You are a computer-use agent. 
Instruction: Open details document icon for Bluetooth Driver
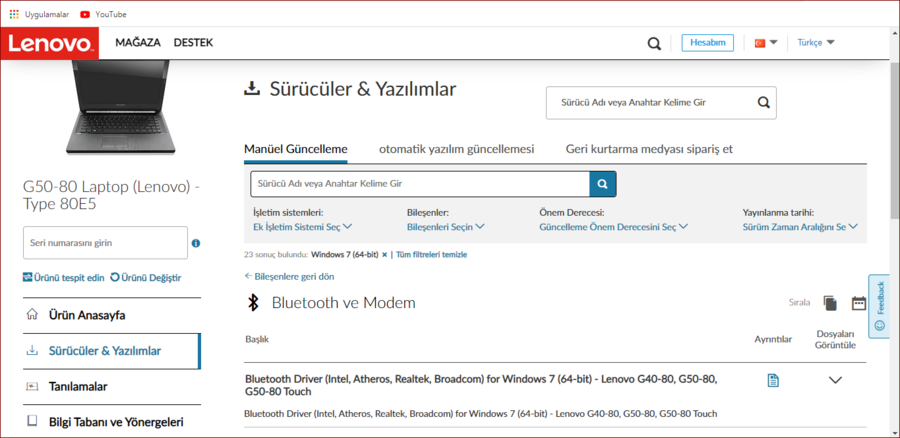(773, 380)
